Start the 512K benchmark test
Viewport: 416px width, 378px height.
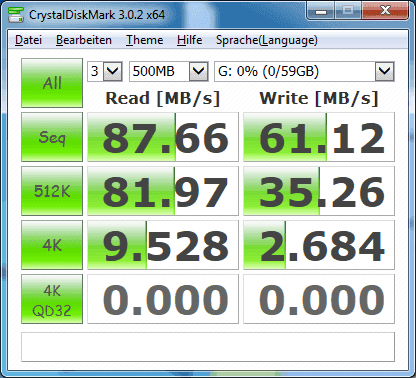click(x=52, y=191)
